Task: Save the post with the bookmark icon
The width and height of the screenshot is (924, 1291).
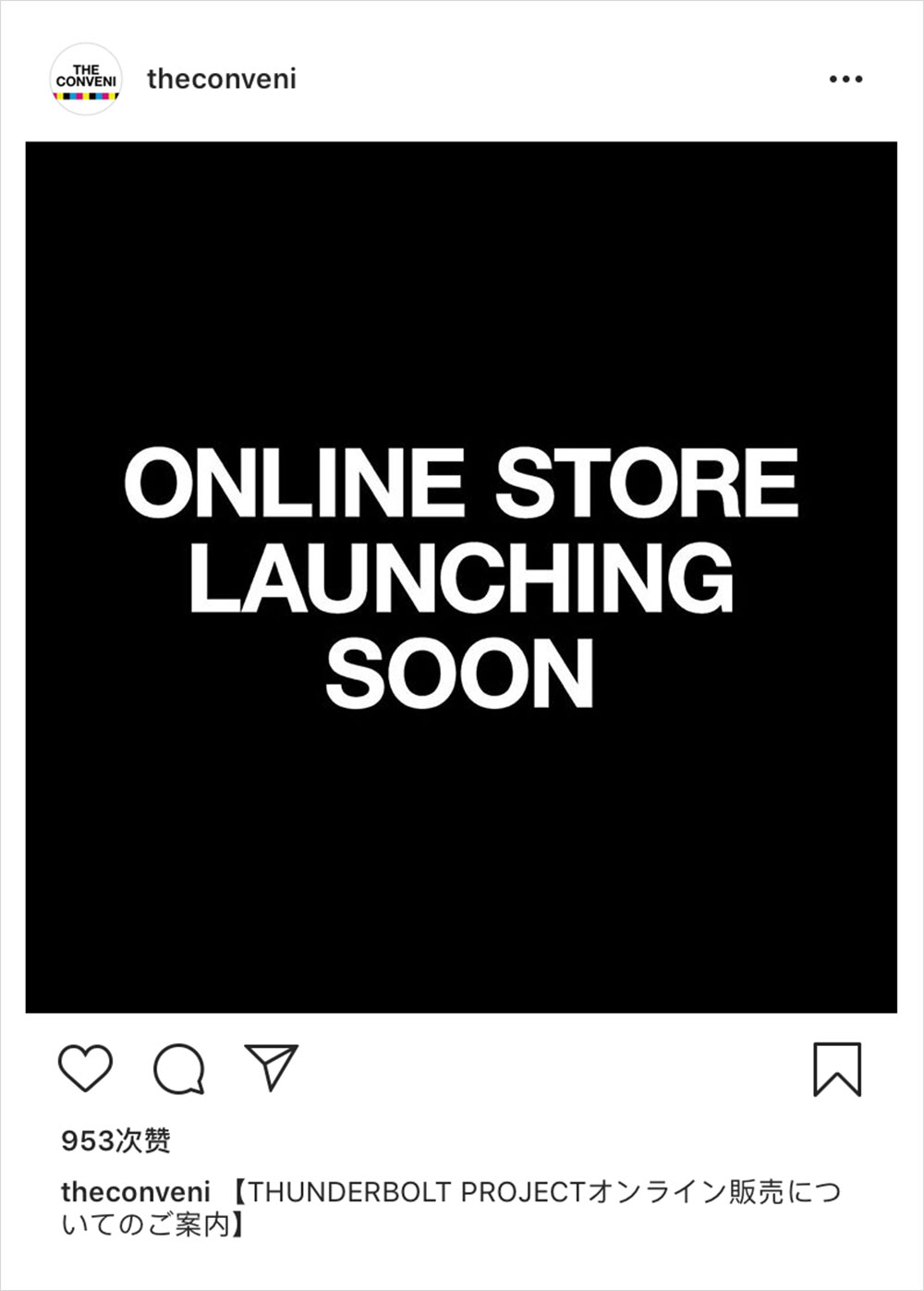Action: click(837, 1069)
